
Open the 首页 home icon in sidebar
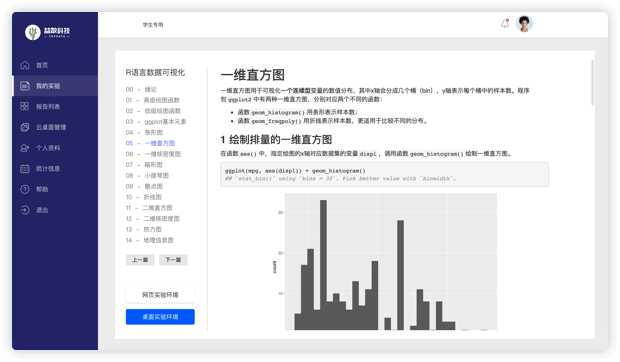pyautogui.click(x=25, y=65)
